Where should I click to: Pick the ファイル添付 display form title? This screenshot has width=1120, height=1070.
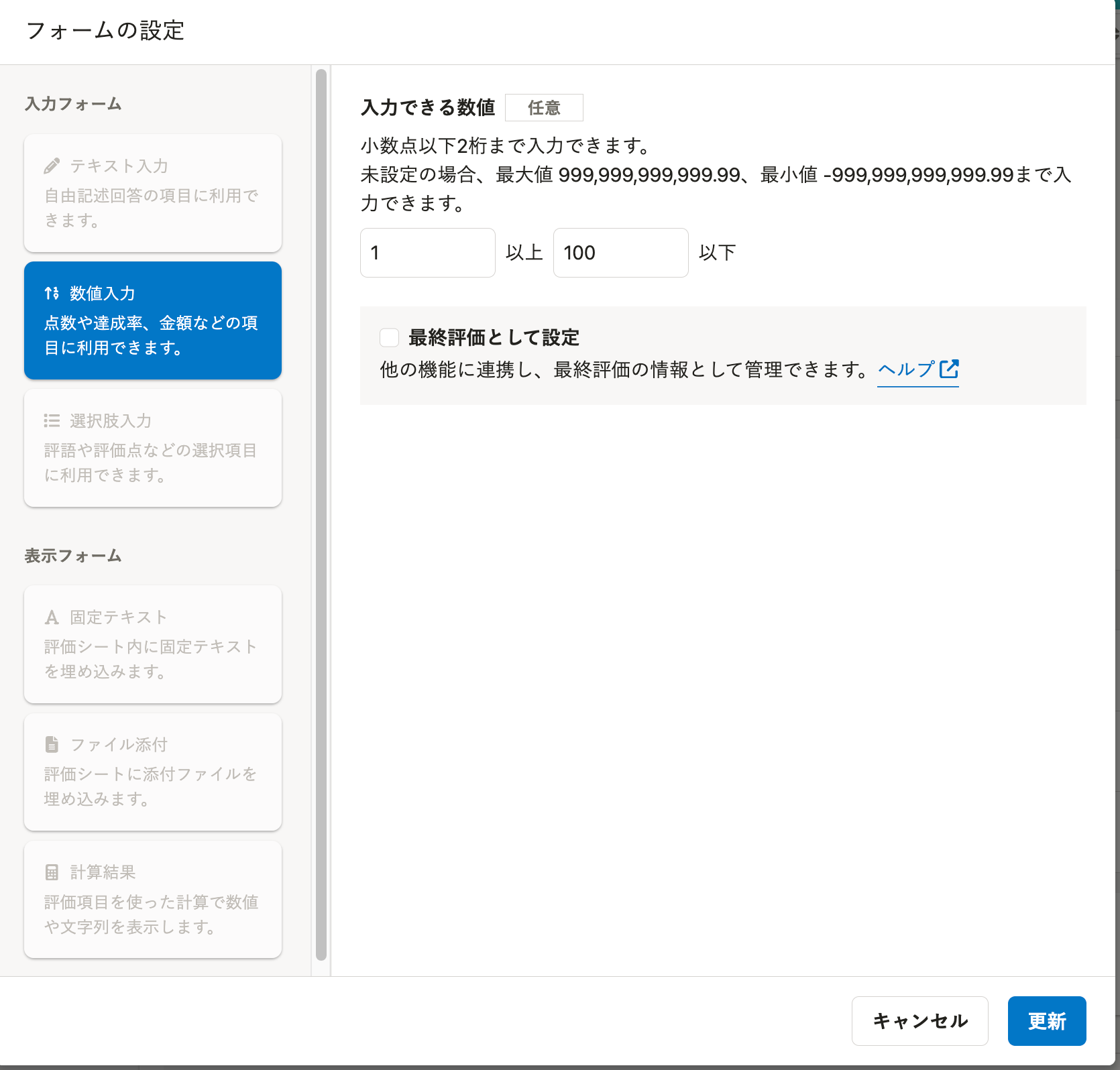pos(119,744)
